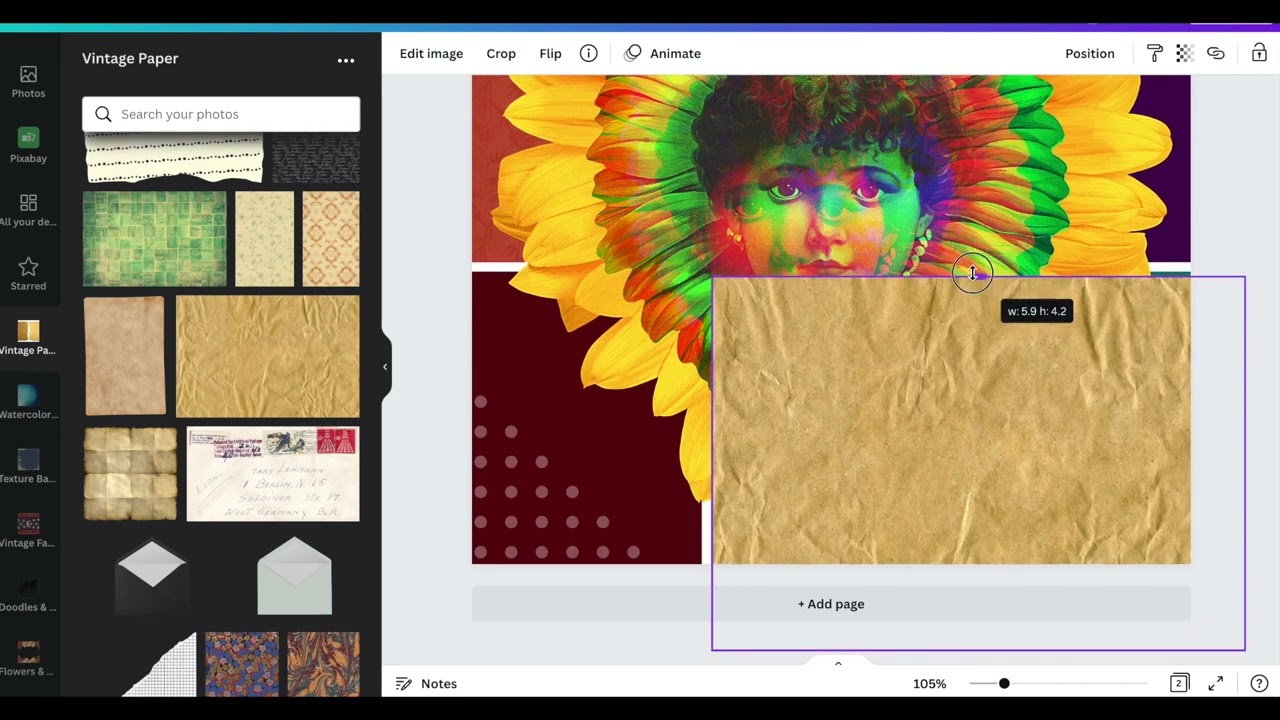Collapse the side panel arrow
This screenshot has width=1280, height=720.
pyautogui.click(x=385, y=367)
